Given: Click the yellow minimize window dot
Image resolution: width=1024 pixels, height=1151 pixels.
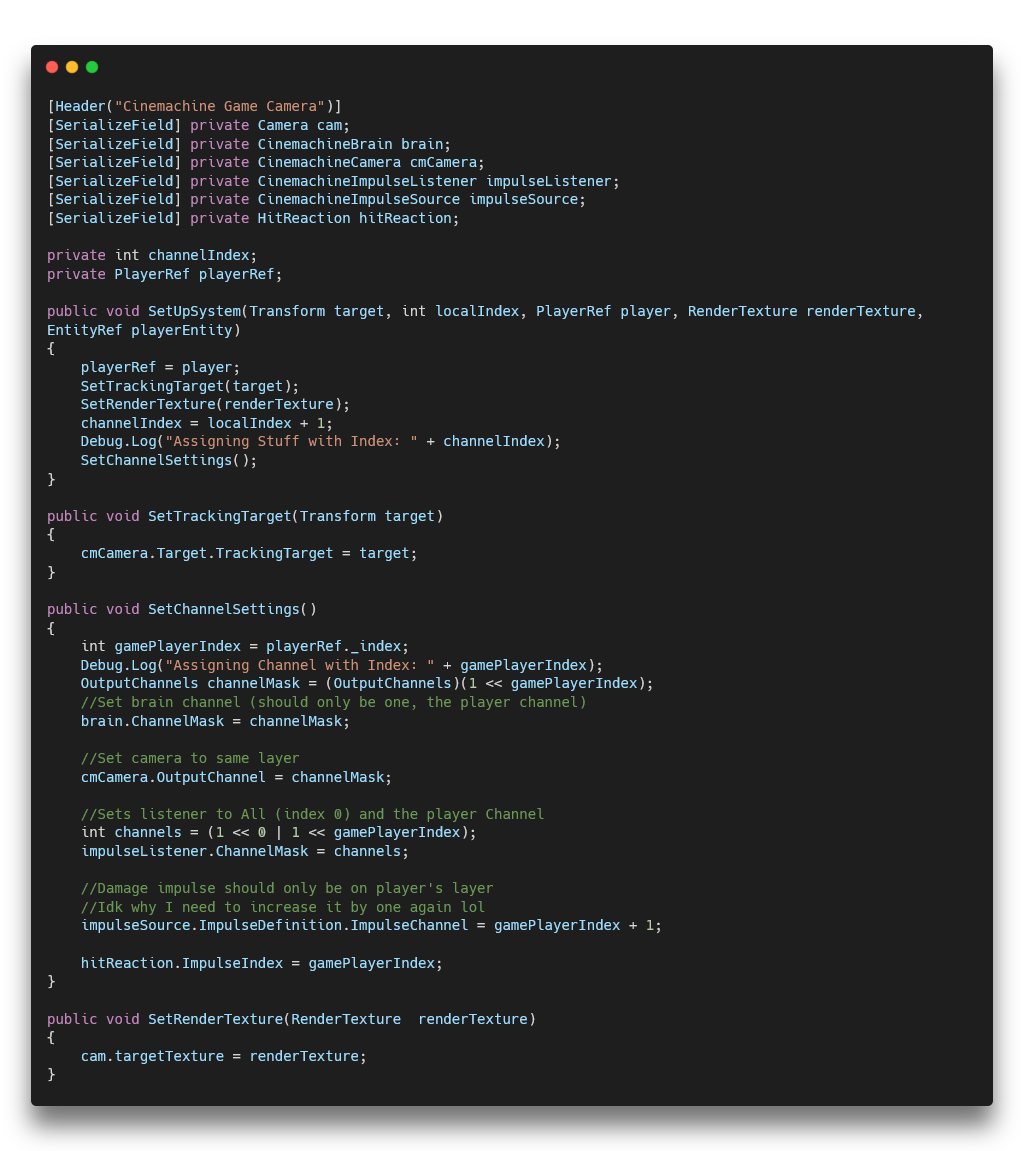Looking at the screenshot, I should [x=72, y=67].
